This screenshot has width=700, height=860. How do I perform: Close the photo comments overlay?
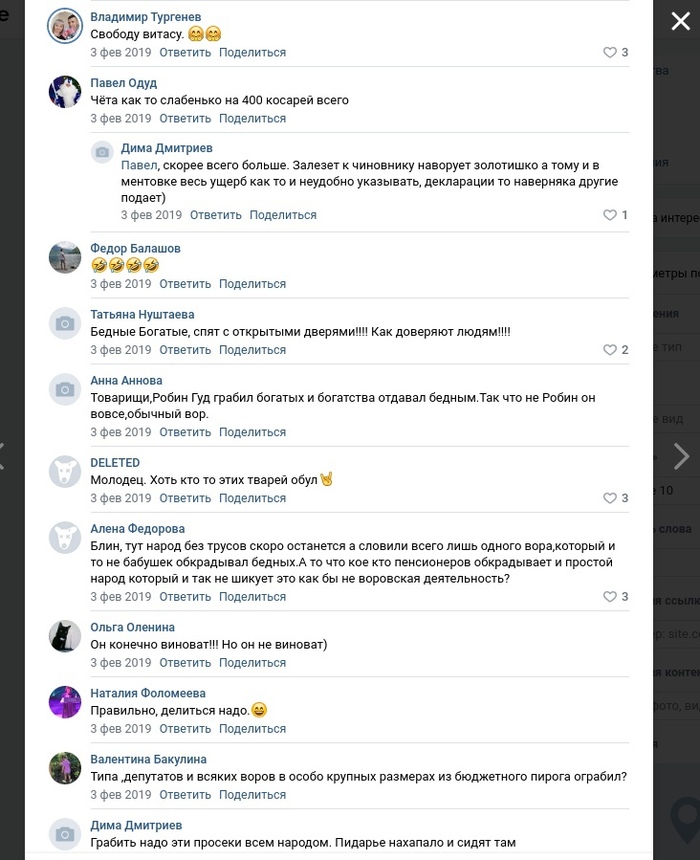click(x=680, y=21)
